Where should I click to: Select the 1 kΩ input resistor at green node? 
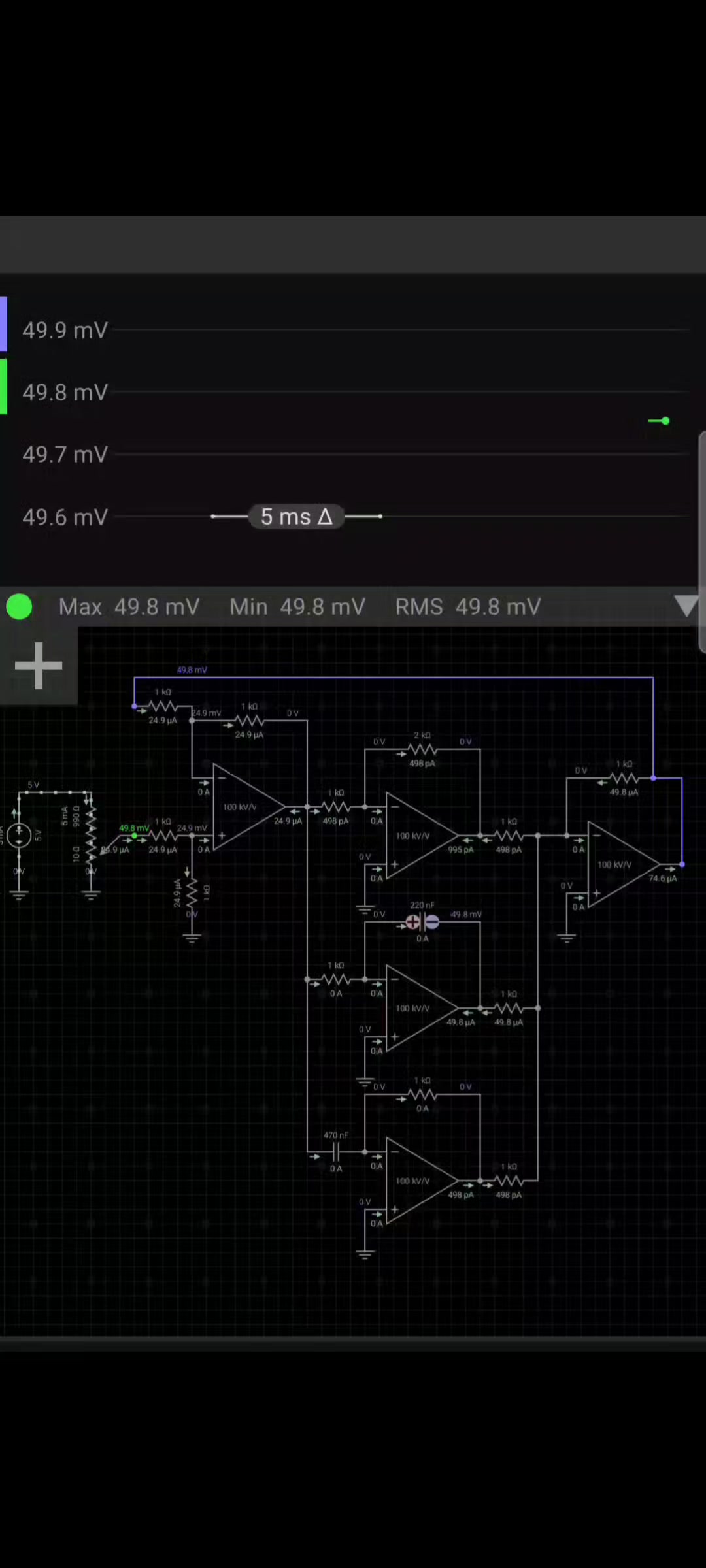(x=163, y=835)
